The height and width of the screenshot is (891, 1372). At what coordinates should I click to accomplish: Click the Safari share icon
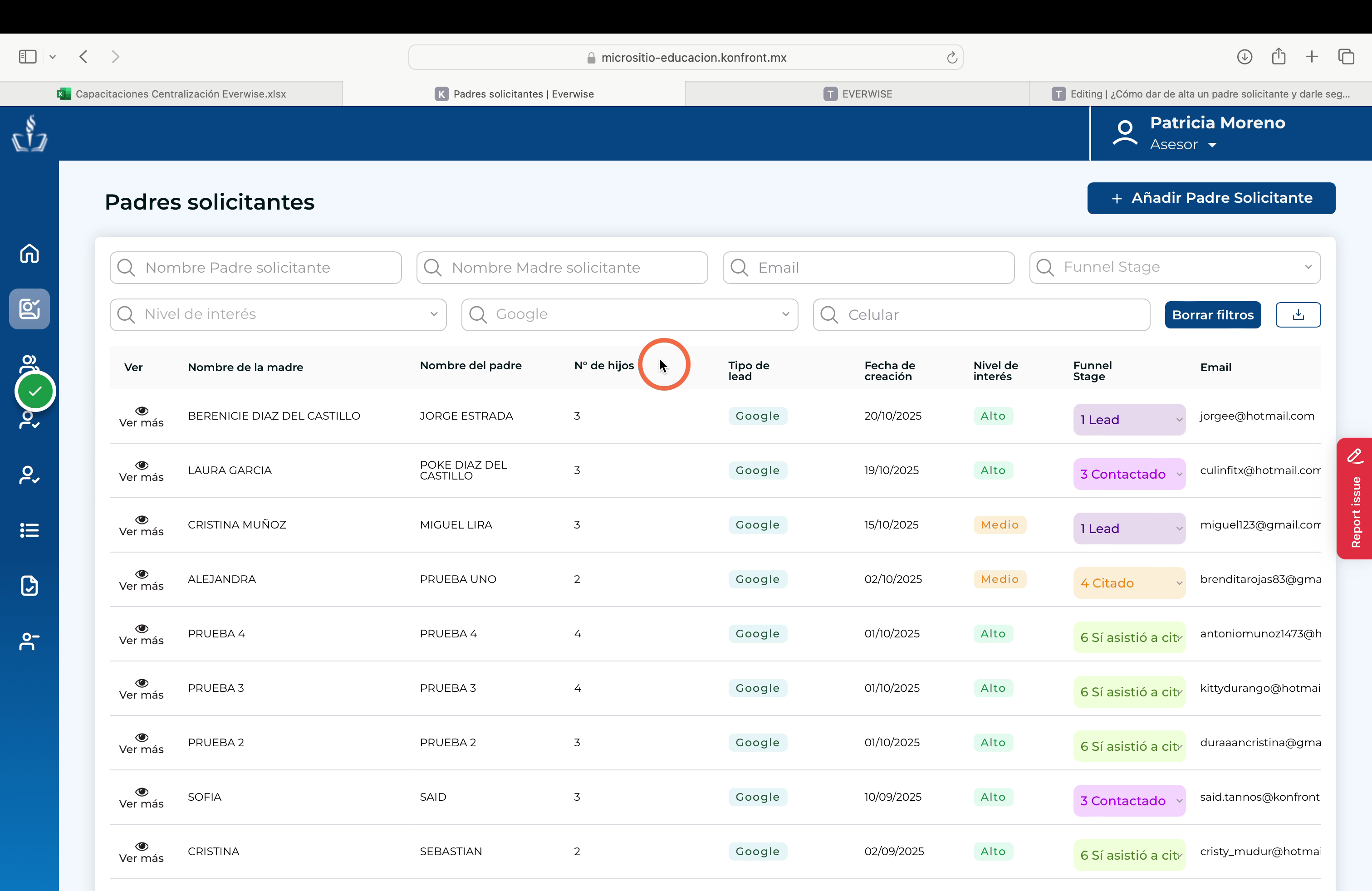pos(1279,56)
